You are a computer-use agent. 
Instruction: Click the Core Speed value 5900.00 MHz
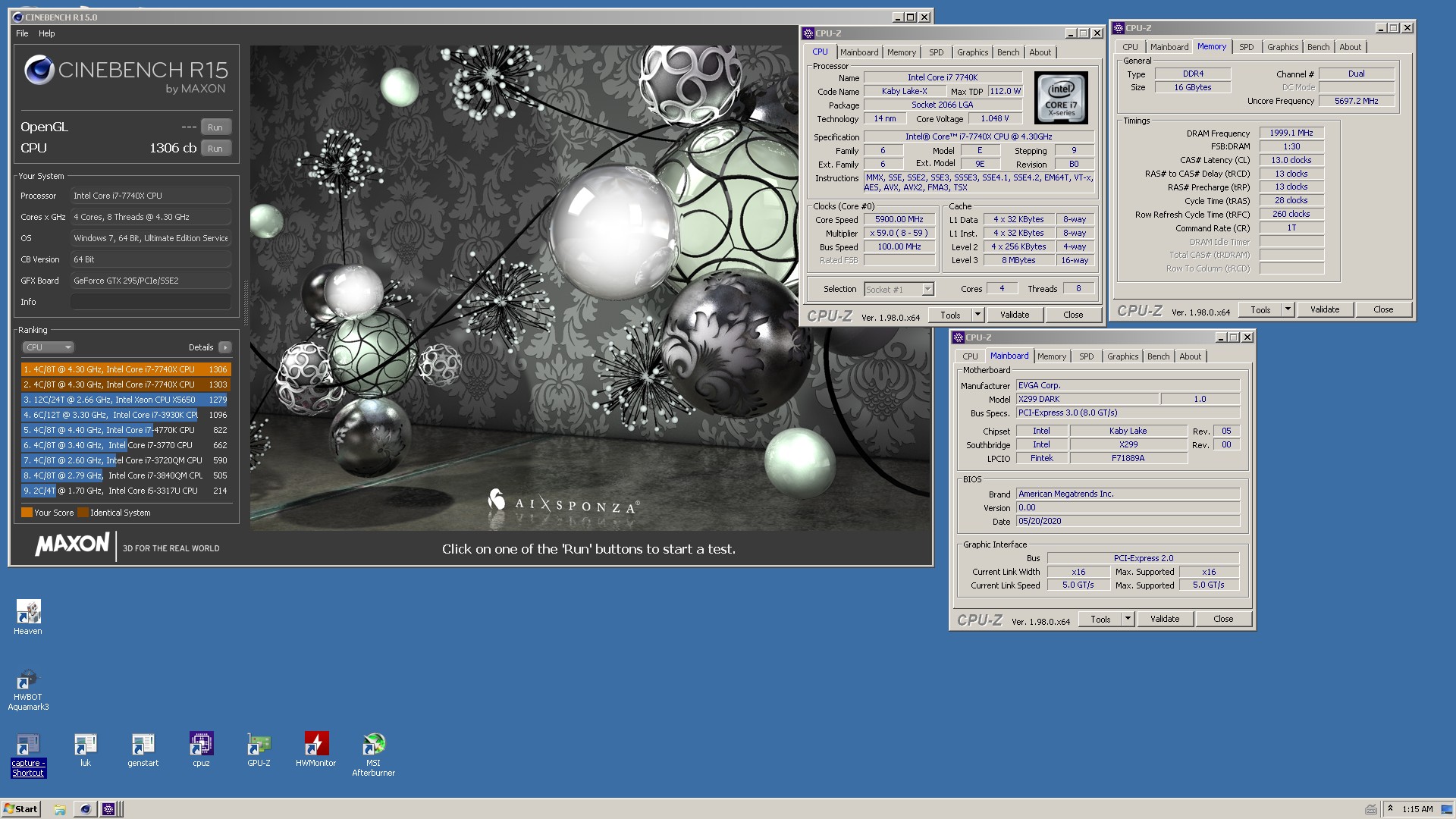click(899, 220)
